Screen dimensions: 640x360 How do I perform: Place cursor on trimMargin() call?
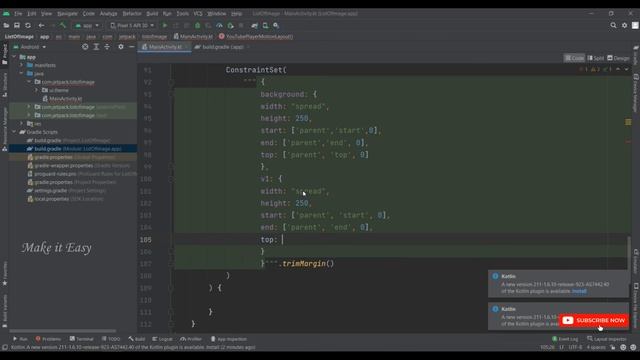(308, 264)
